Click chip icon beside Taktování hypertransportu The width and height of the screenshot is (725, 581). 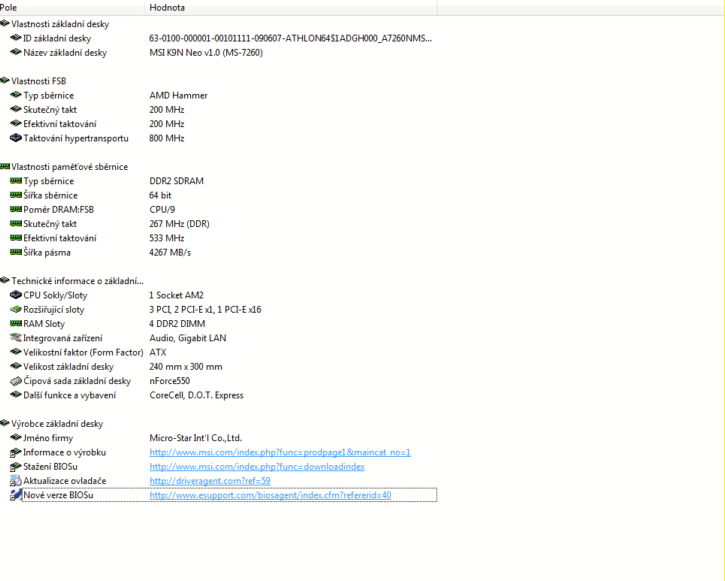coord(16,138)
